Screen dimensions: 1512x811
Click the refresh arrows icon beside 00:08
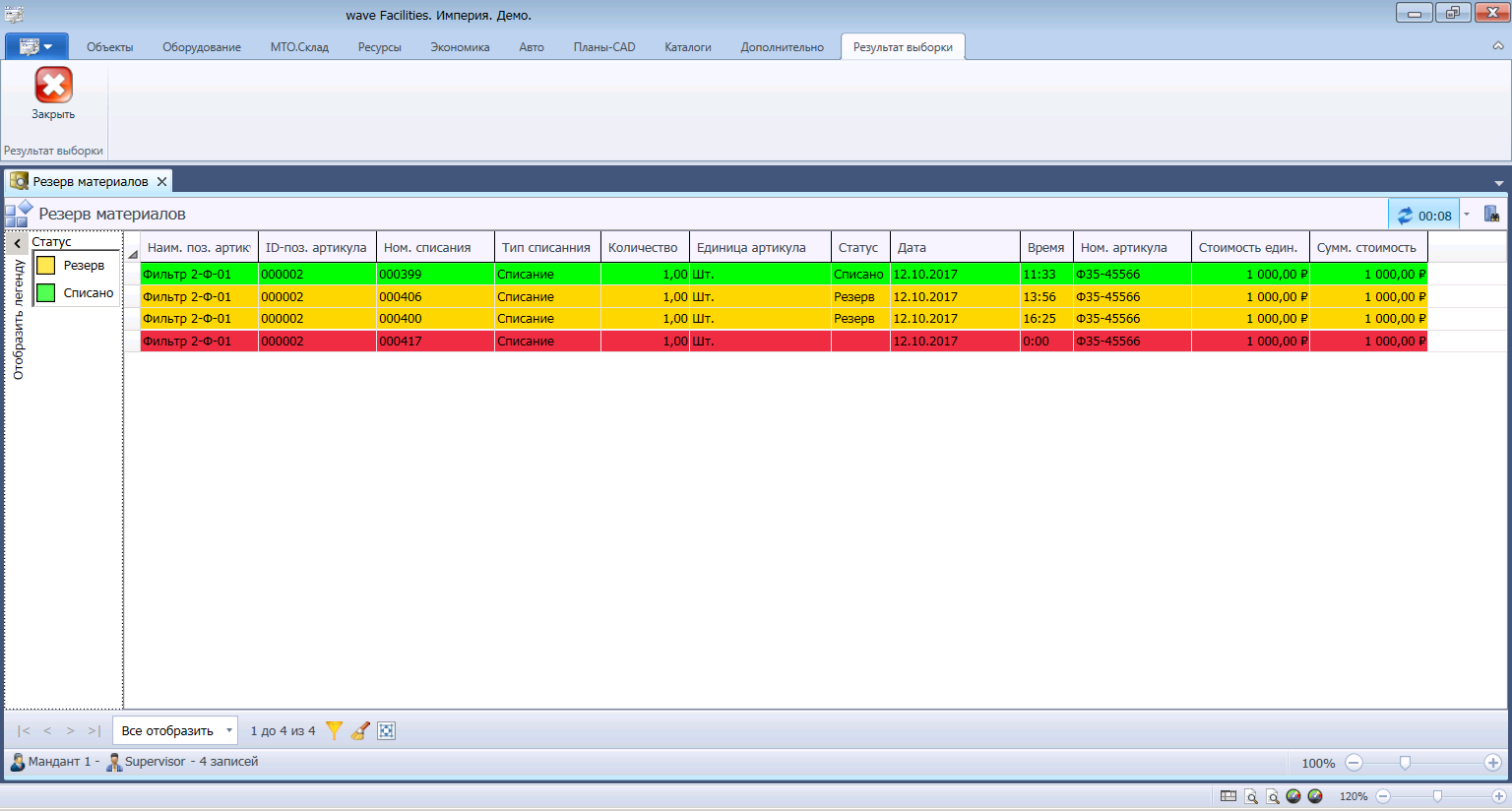tap(1405, 216)
